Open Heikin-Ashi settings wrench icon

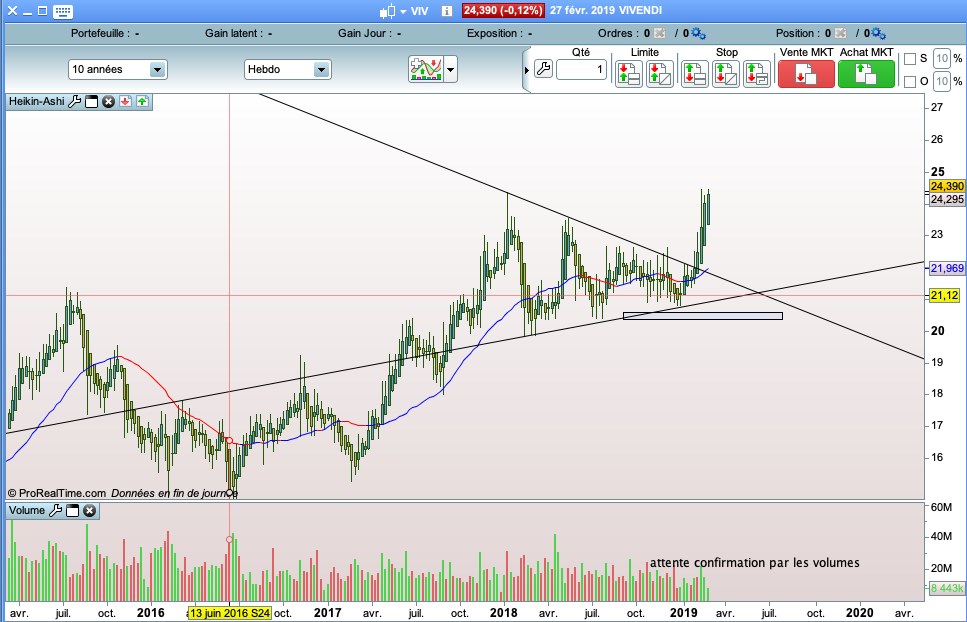tap(74, 102)
